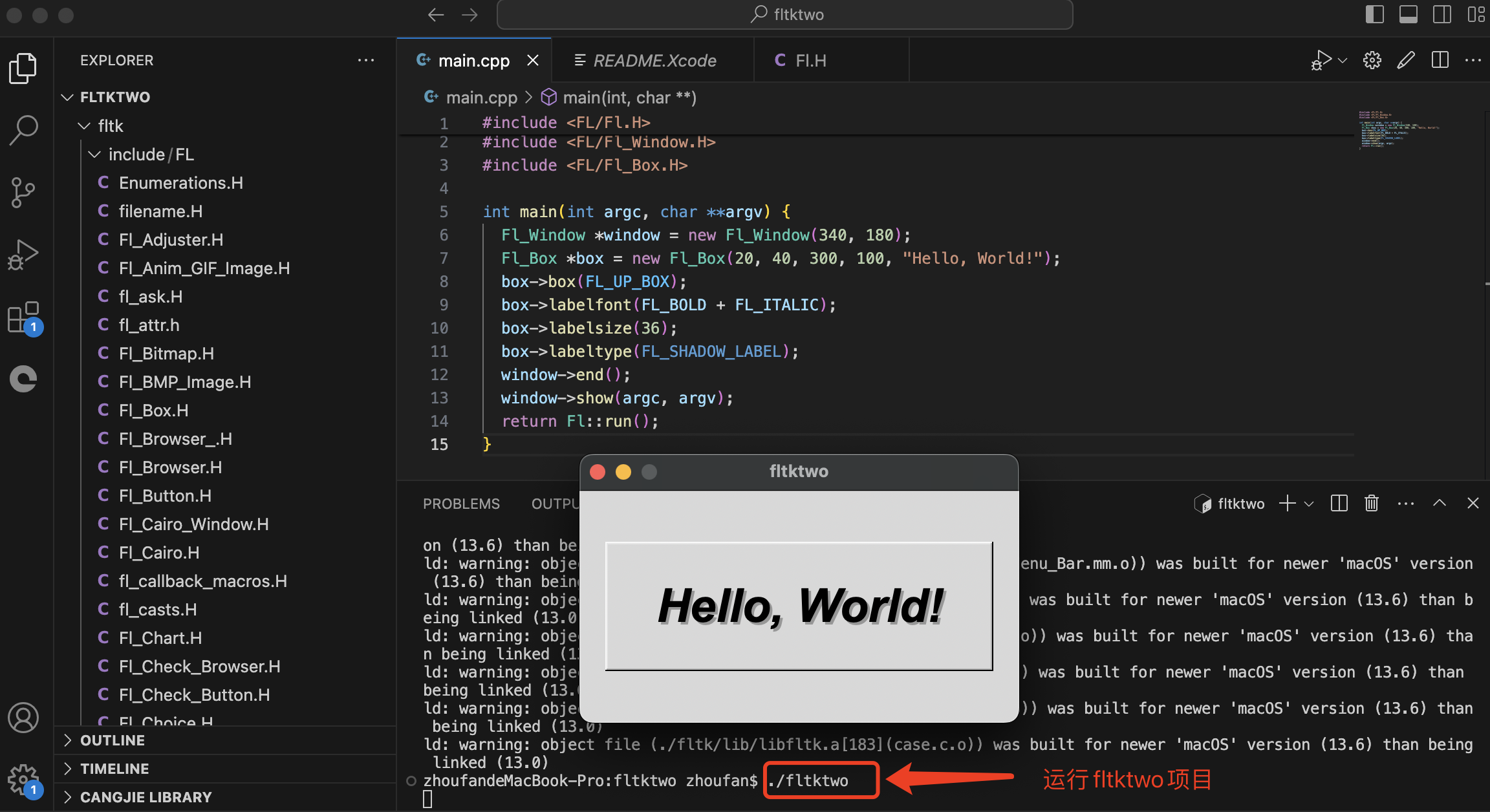Click main.cpp in the breadcrumb
Image resolution: width=1490 pixels, height=812 pixels.
pyautogui.click(x=481, y=98)
